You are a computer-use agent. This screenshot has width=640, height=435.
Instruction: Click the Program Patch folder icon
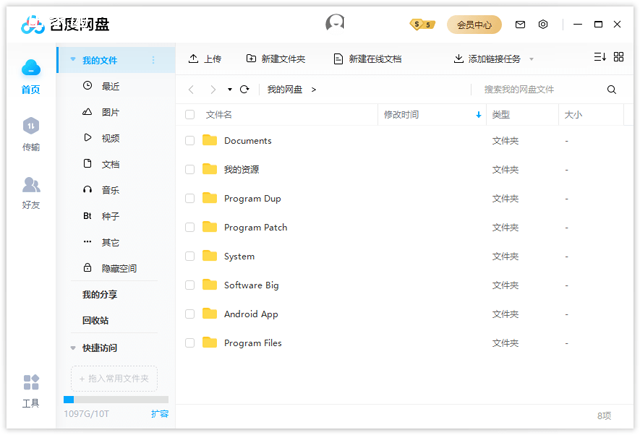[210, 227]
